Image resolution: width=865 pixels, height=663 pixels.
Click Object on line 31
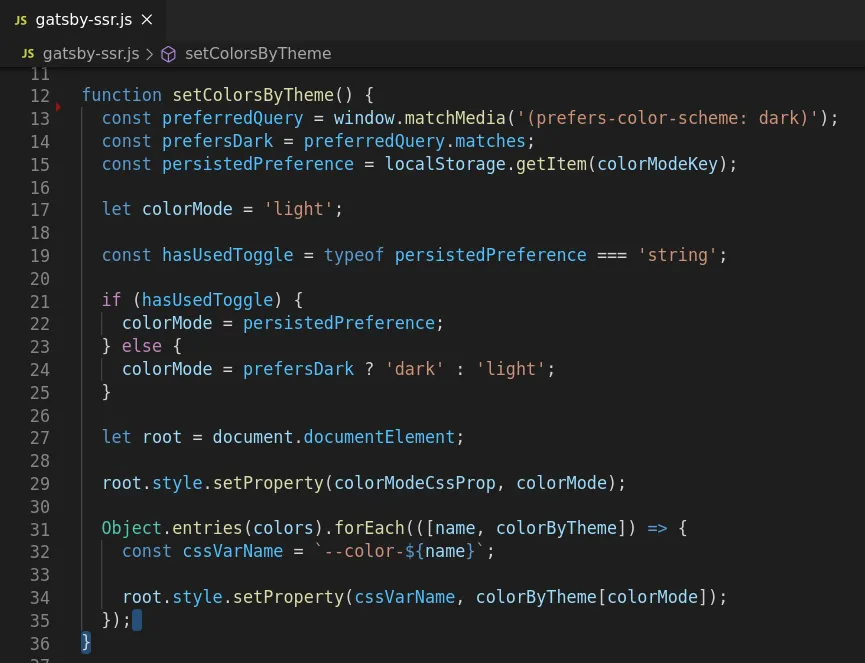click(132, 528)
